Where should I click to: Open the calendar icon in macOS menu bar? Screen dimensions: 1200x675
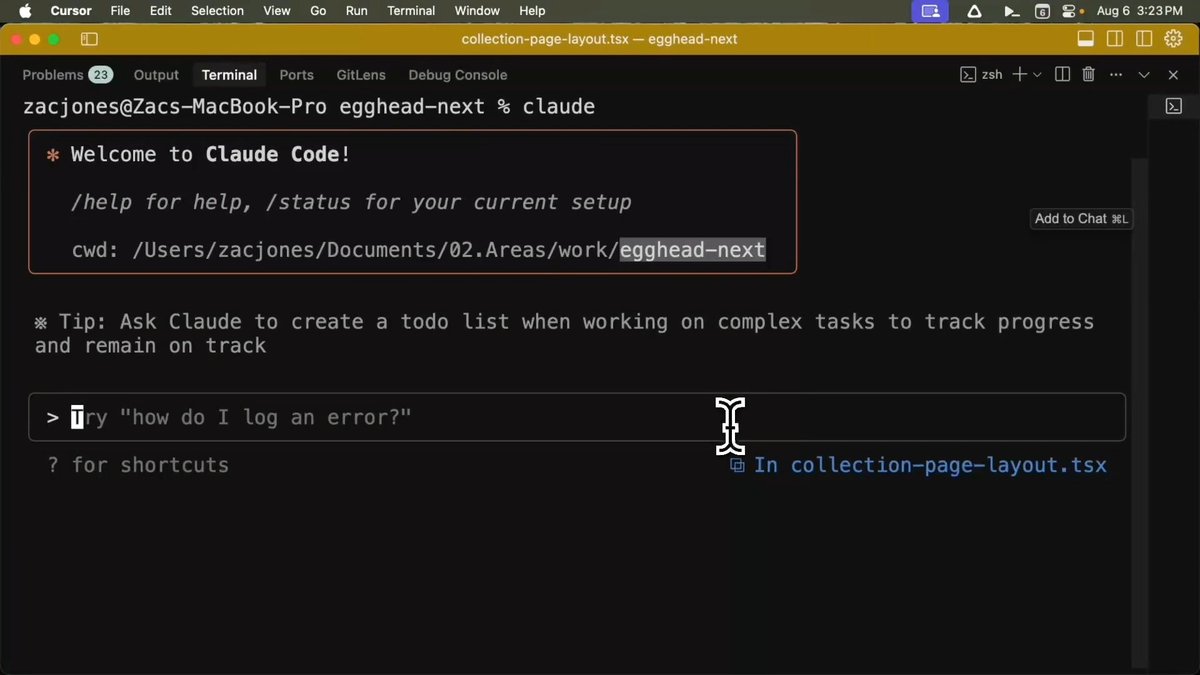(1042, 11)
